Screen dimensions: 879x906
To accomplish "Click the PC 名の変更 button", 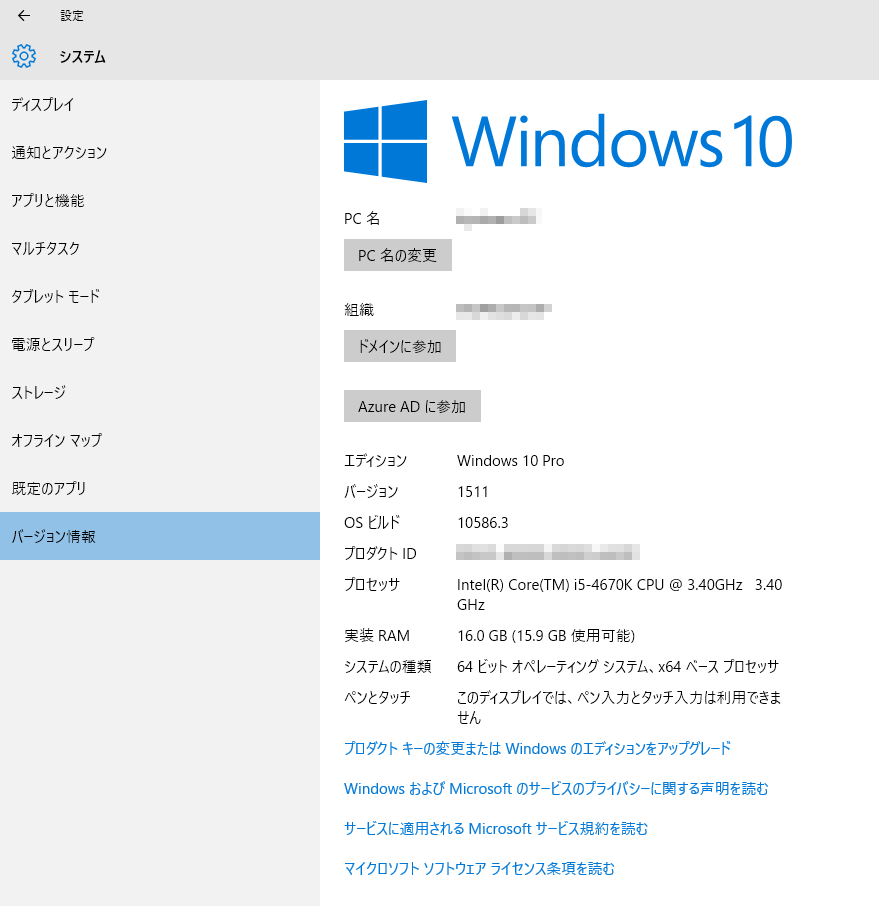I will point(398,255).
